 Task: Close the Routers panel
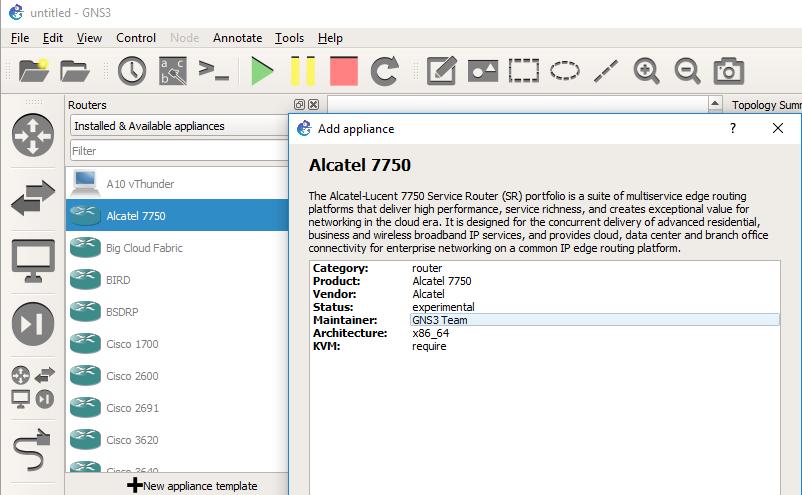pyautogui.click(x=314, y=104)
